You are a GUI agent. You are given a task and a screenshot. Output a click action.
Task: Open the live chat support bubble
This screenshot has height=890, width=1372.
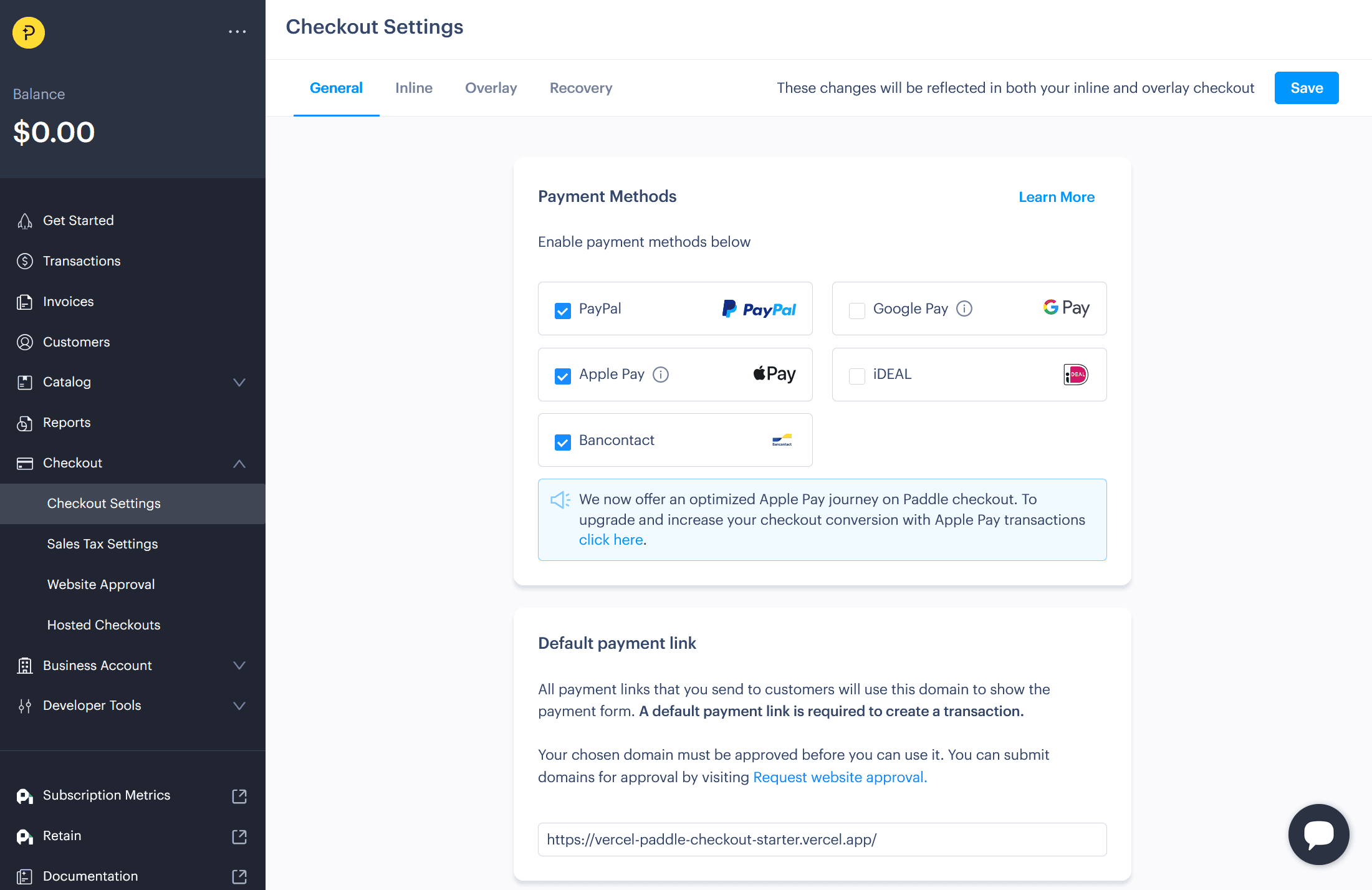click(x=1318, y=834)
